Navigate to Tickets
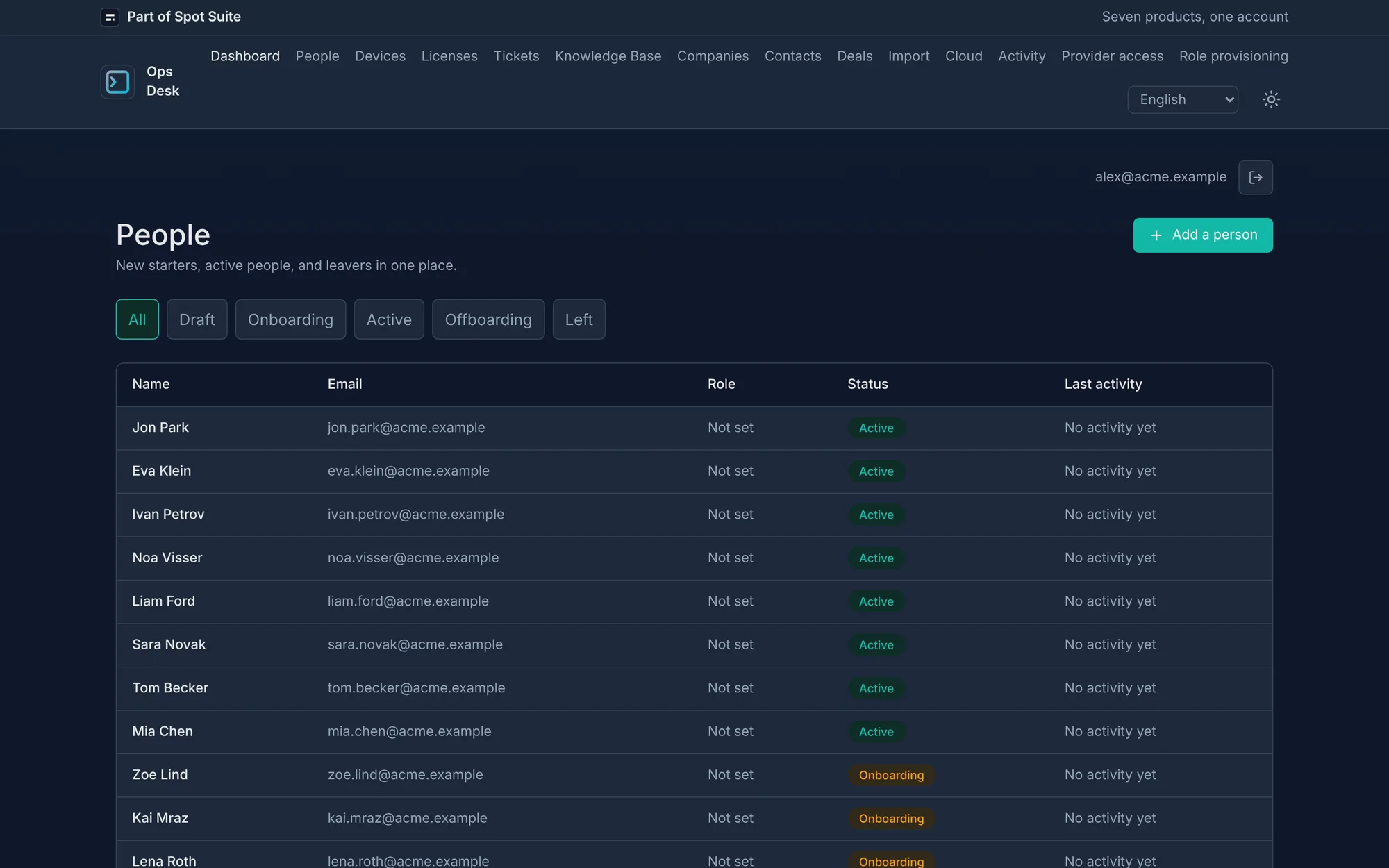 click(516, 56)
